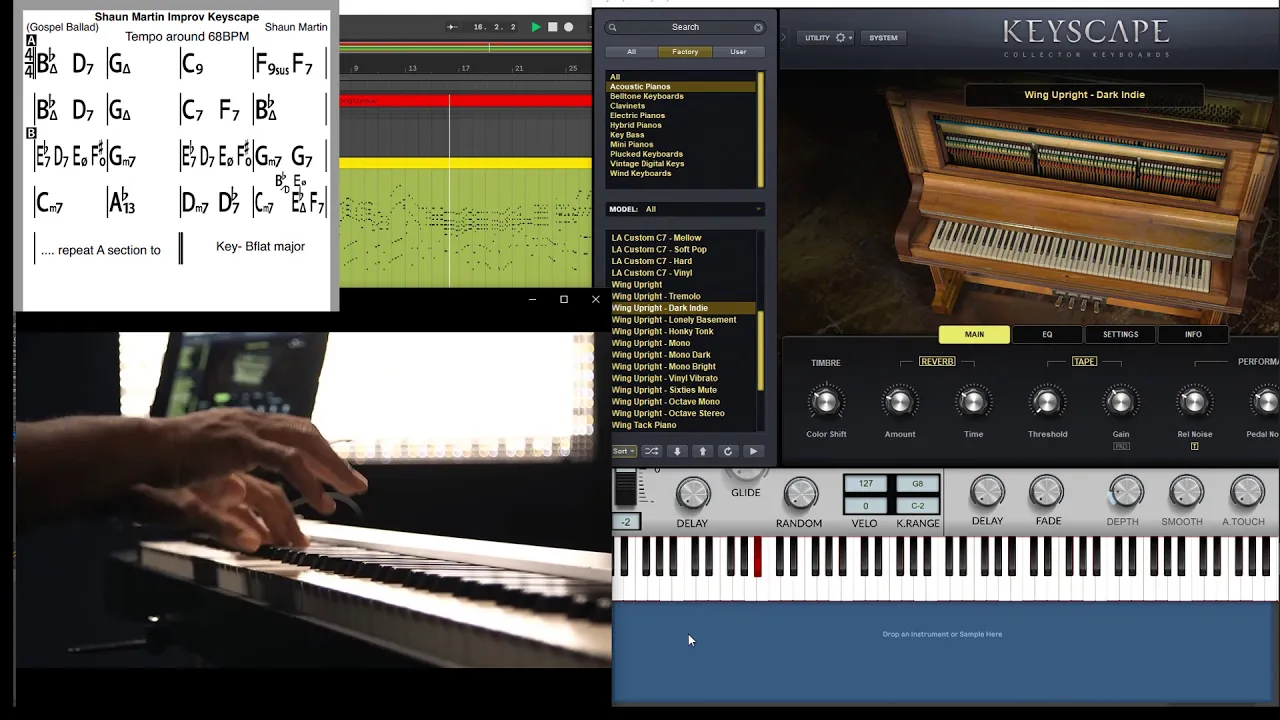Click the 16.2.2 position display
The image size is (1280, 720).
(494, 27)
